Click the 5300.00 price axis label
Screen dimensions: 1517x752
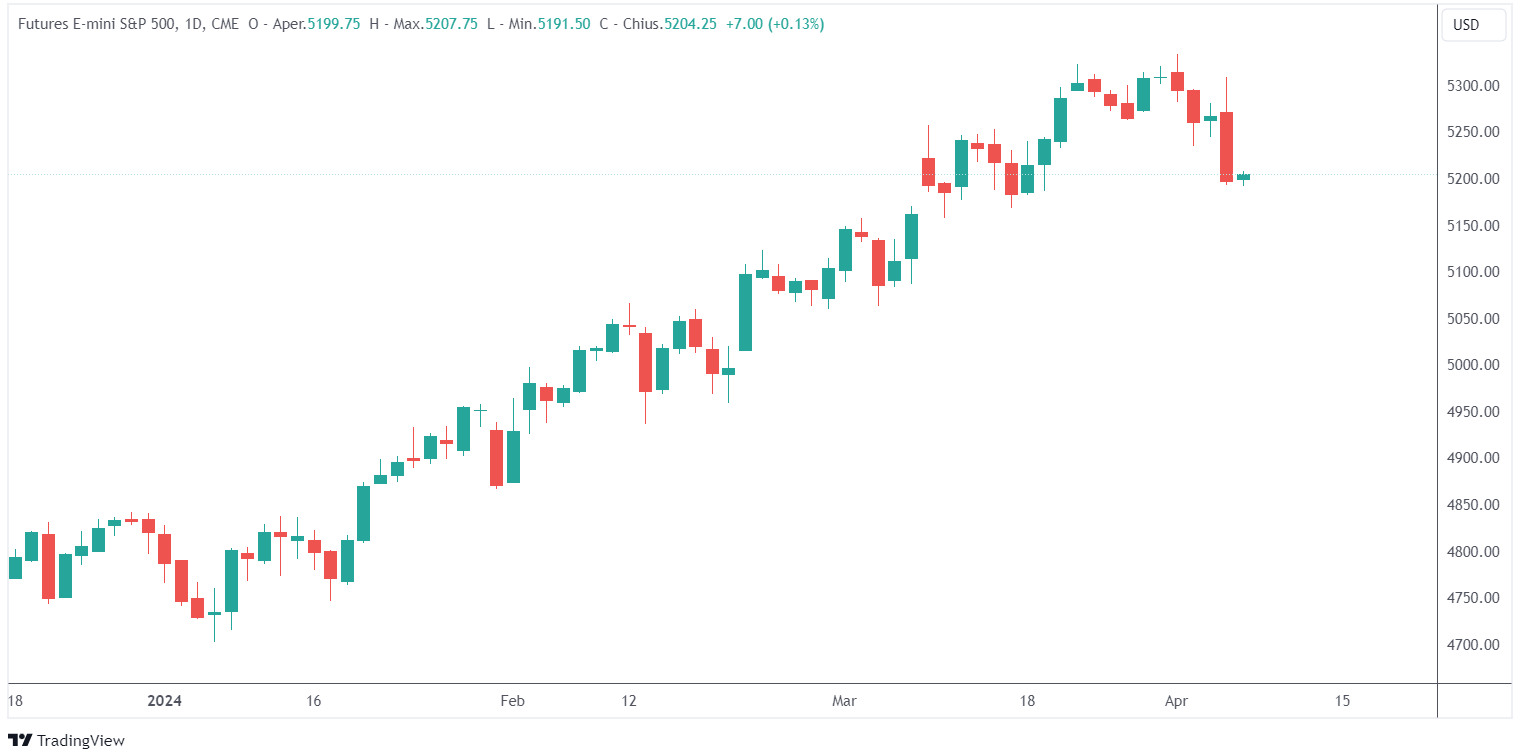tap(1473, 86)
